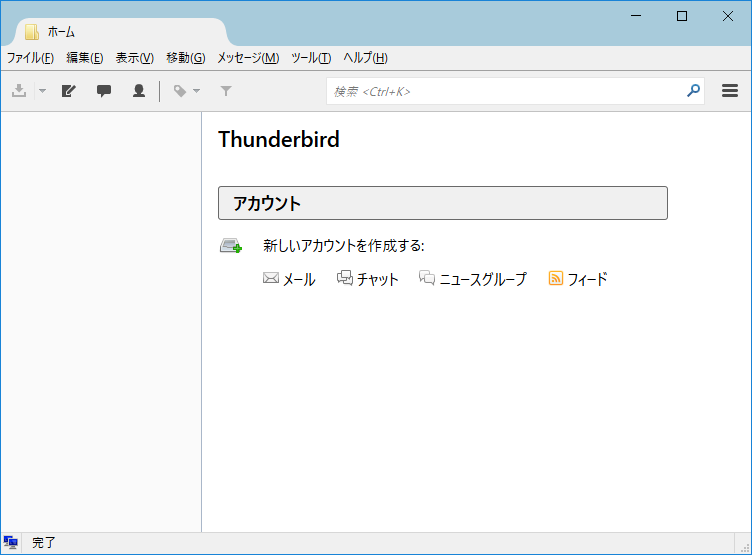
Task: Close the Thunderbird window
Action: [728, 16]
